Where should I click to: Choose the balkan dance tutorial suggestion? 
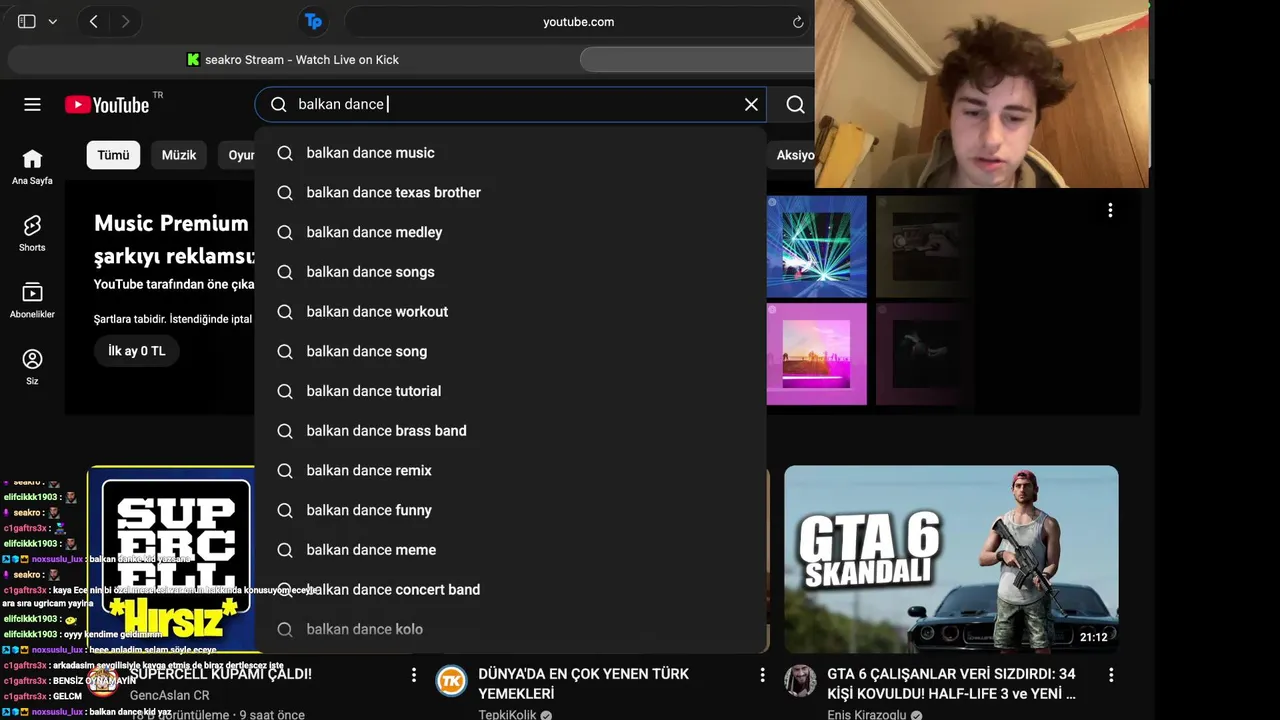click(x=510, y=391)
